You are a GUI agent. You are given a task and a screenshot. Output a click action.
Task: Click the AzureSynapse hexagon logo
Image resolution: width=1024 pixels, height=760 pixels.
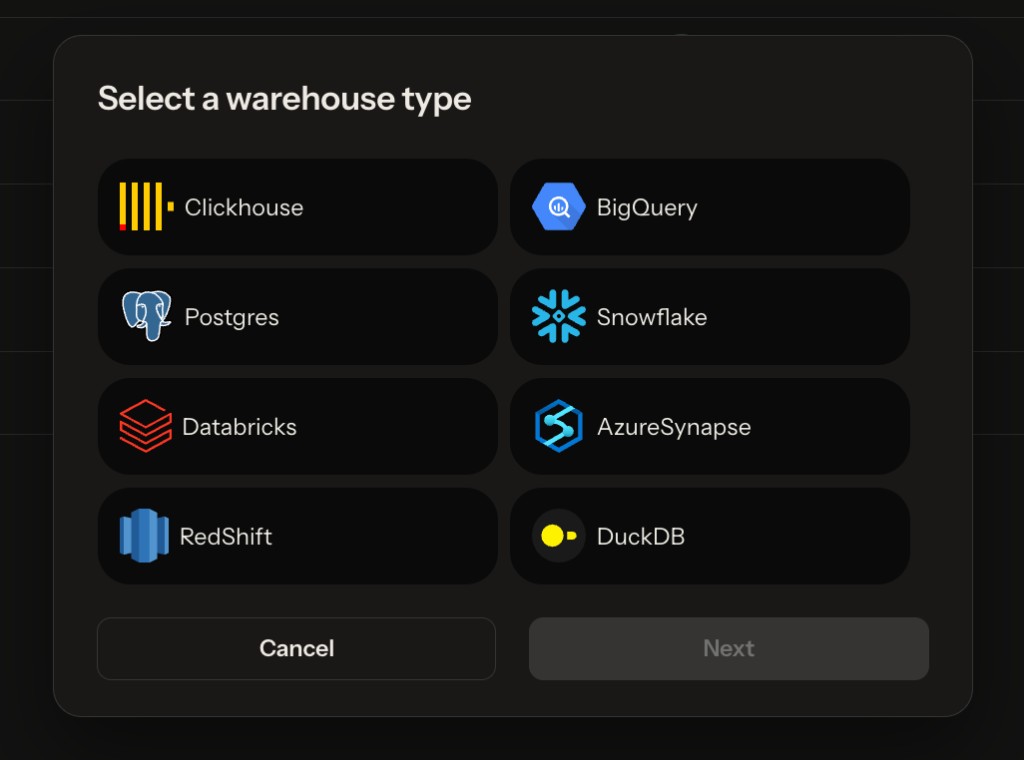(x=558, y=426)
